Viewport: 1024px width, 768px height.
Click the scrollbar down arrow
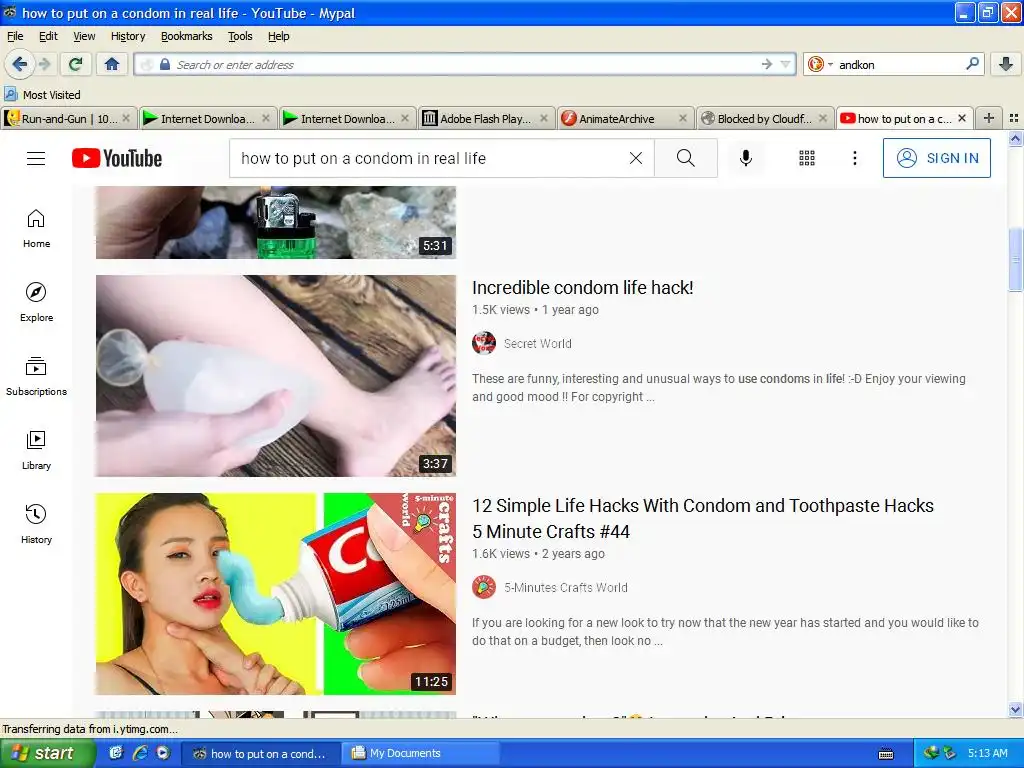pos(1016,709)
